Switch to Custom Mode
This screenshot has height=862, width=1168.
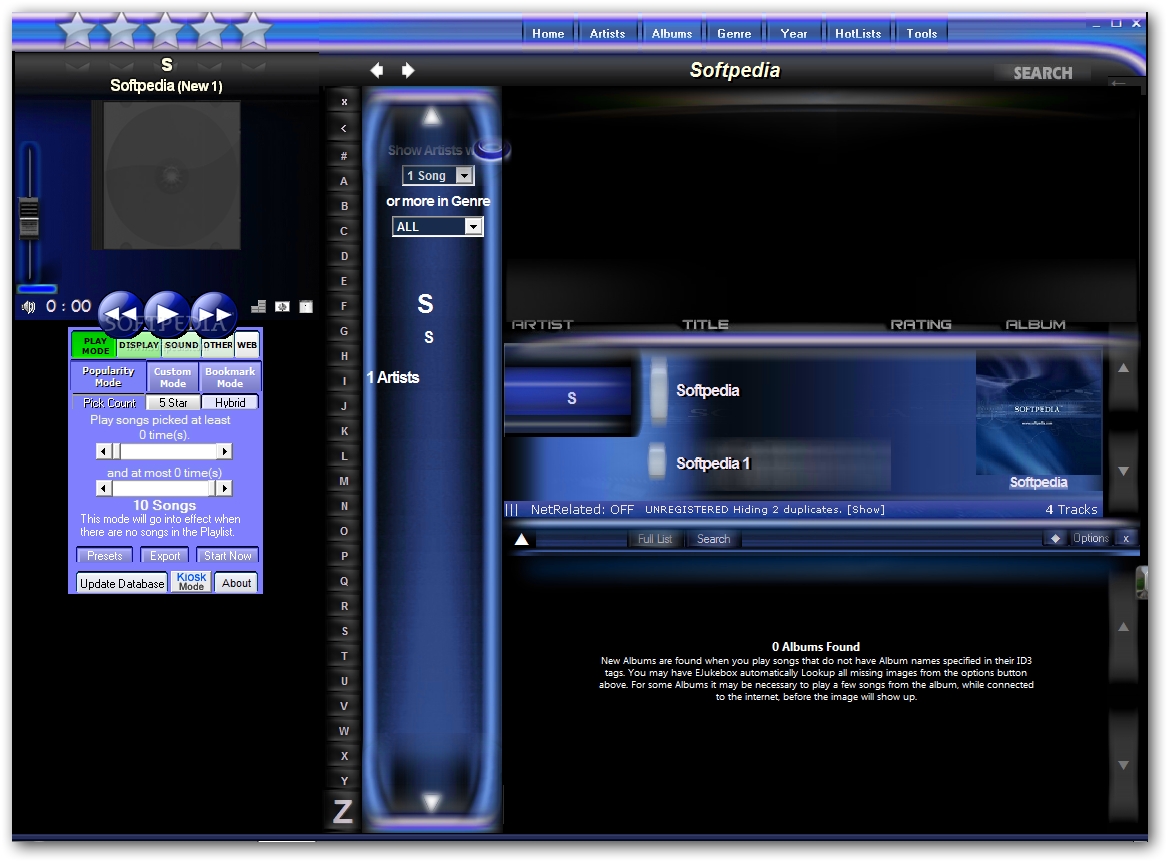[x=173, y=377]
